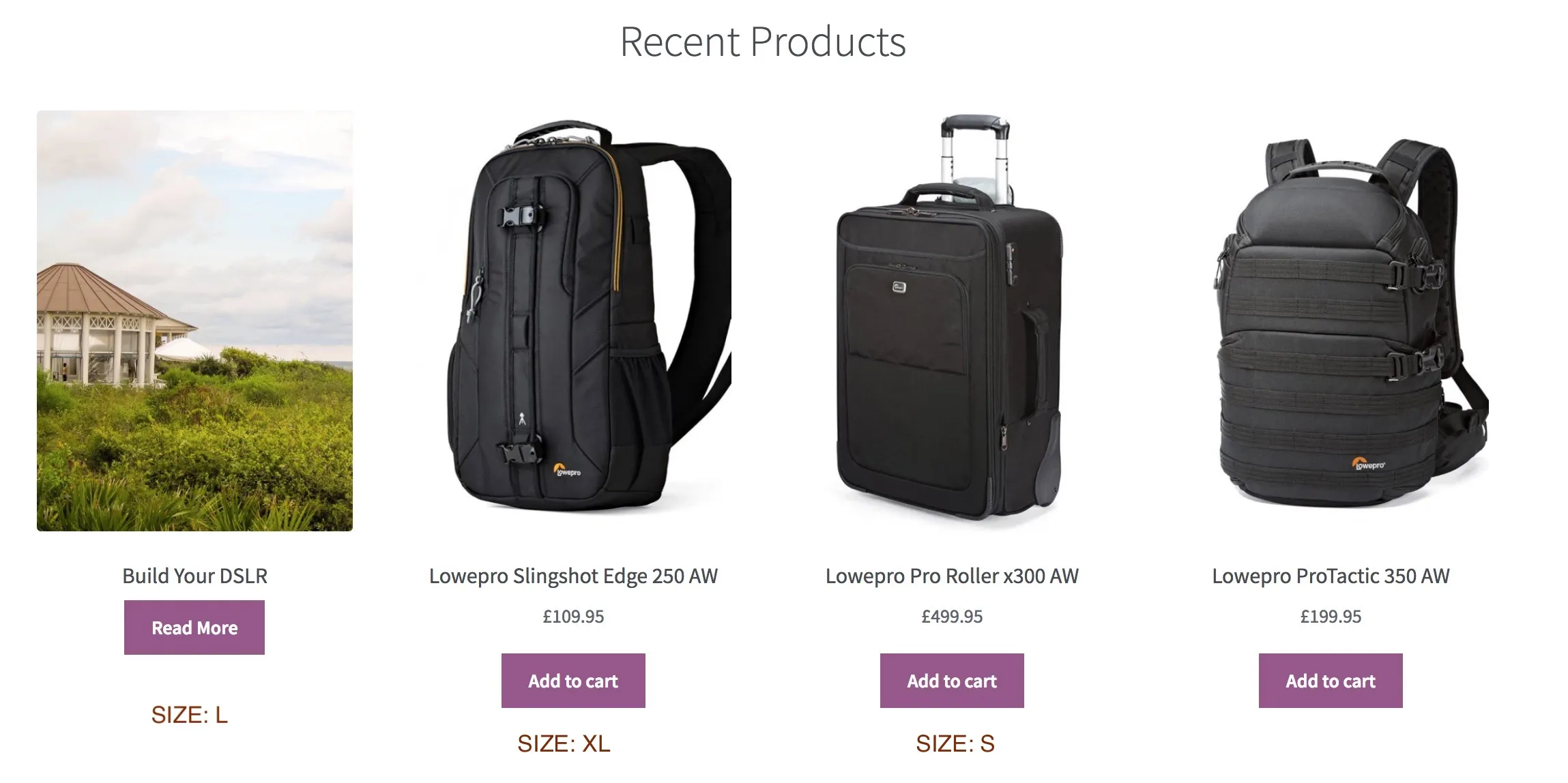Click the £109.95 price
1568x783 pixels.
tap(573, 617)
